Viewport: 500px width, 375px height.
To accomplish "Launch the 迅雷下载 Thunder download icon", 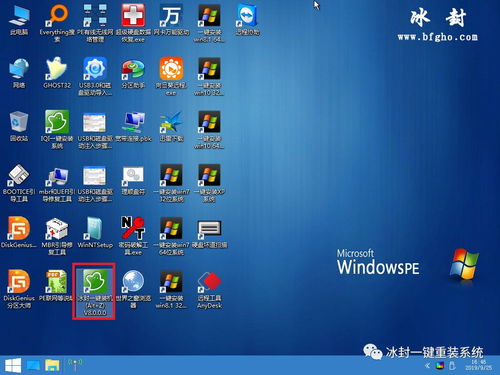I will (171, 127).
